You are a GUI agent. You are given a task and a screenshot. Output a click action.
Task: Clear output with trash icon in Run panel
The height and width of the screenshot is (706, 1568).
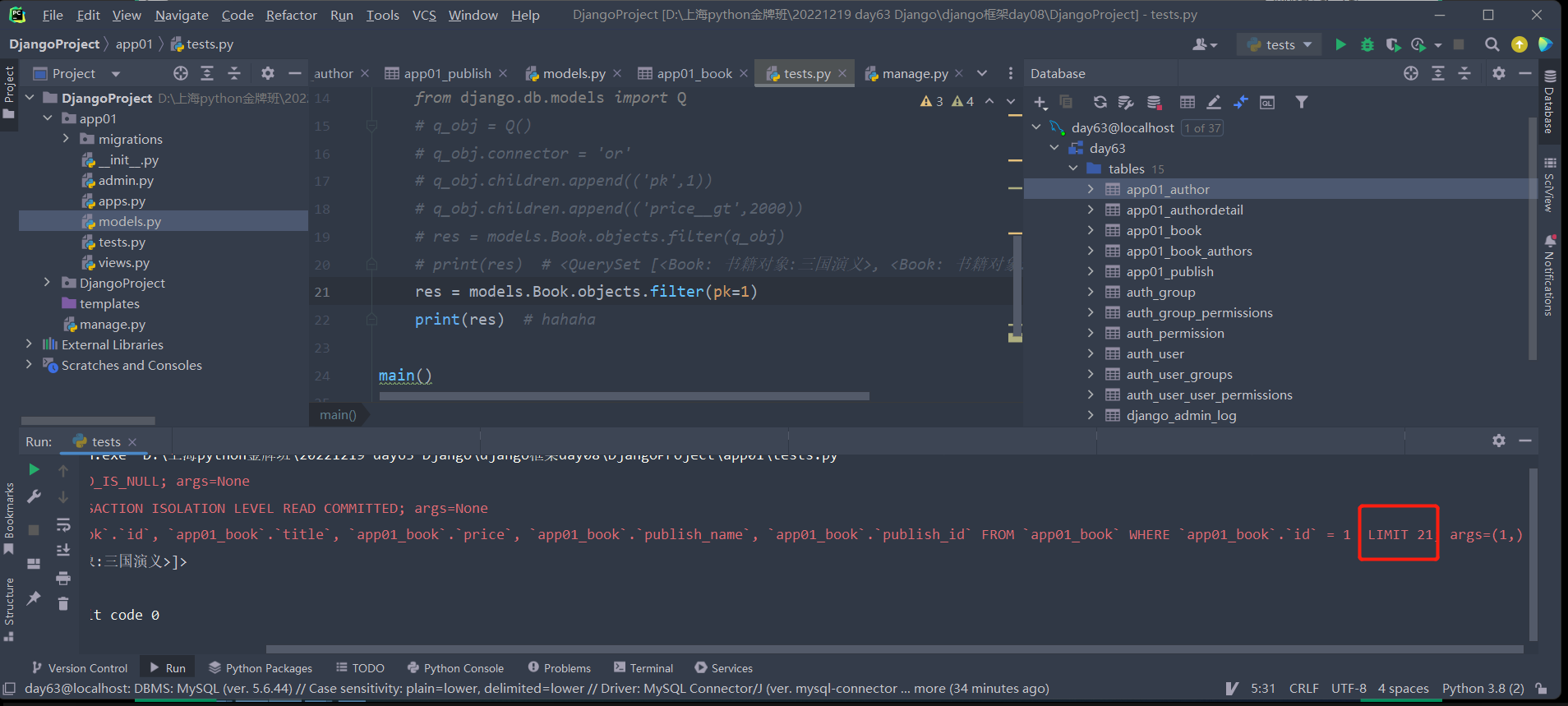pos(63,604)
